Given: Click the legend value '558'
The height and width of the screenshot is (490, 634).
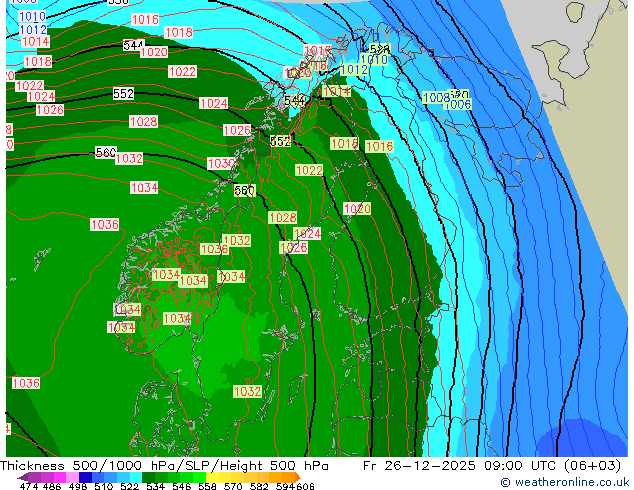Looking at the screenshot, I should (207, 486).
